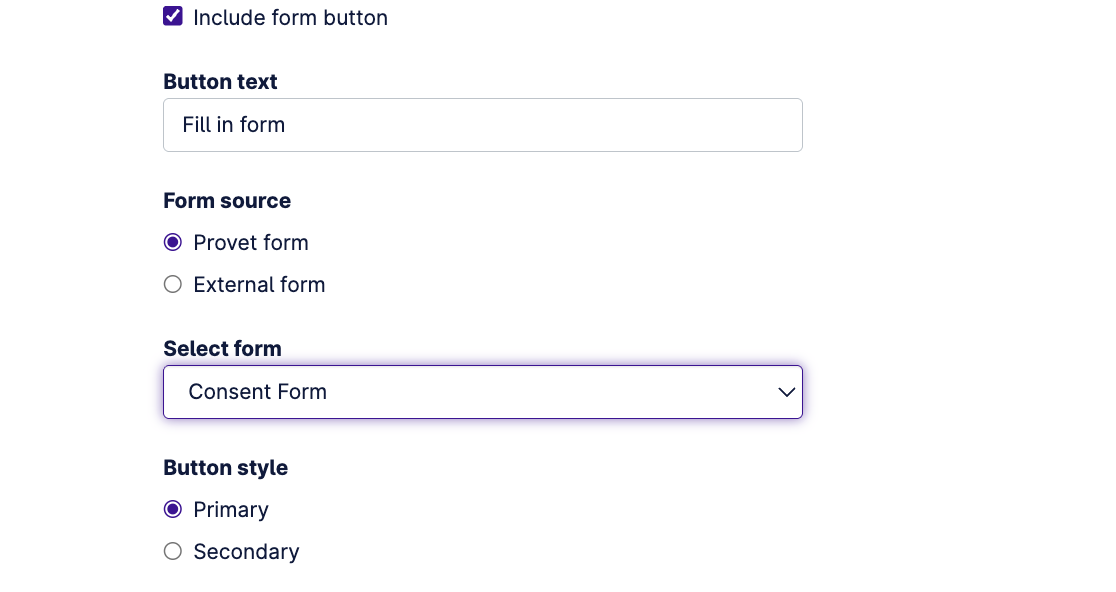Choose the Secondary button style radio
The image size is (1116, 592).
(x=173, y=552)
